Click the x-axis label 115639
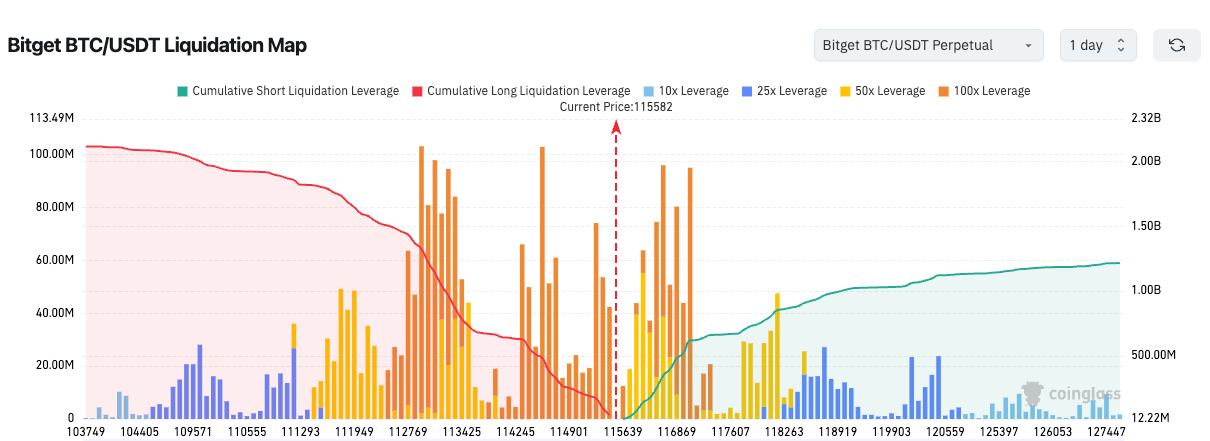The height and width of the screenshot is (441, 1210). click(622, 431)
